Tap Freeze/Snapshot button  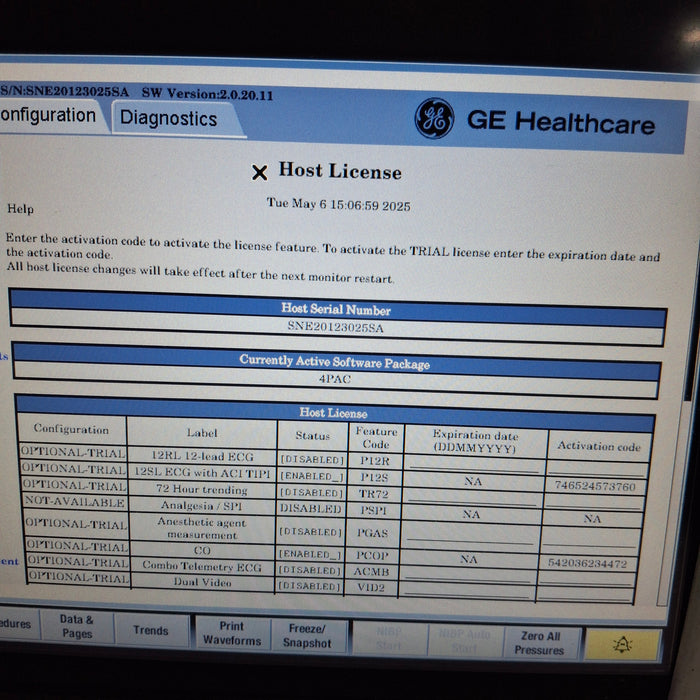(307, 636)
